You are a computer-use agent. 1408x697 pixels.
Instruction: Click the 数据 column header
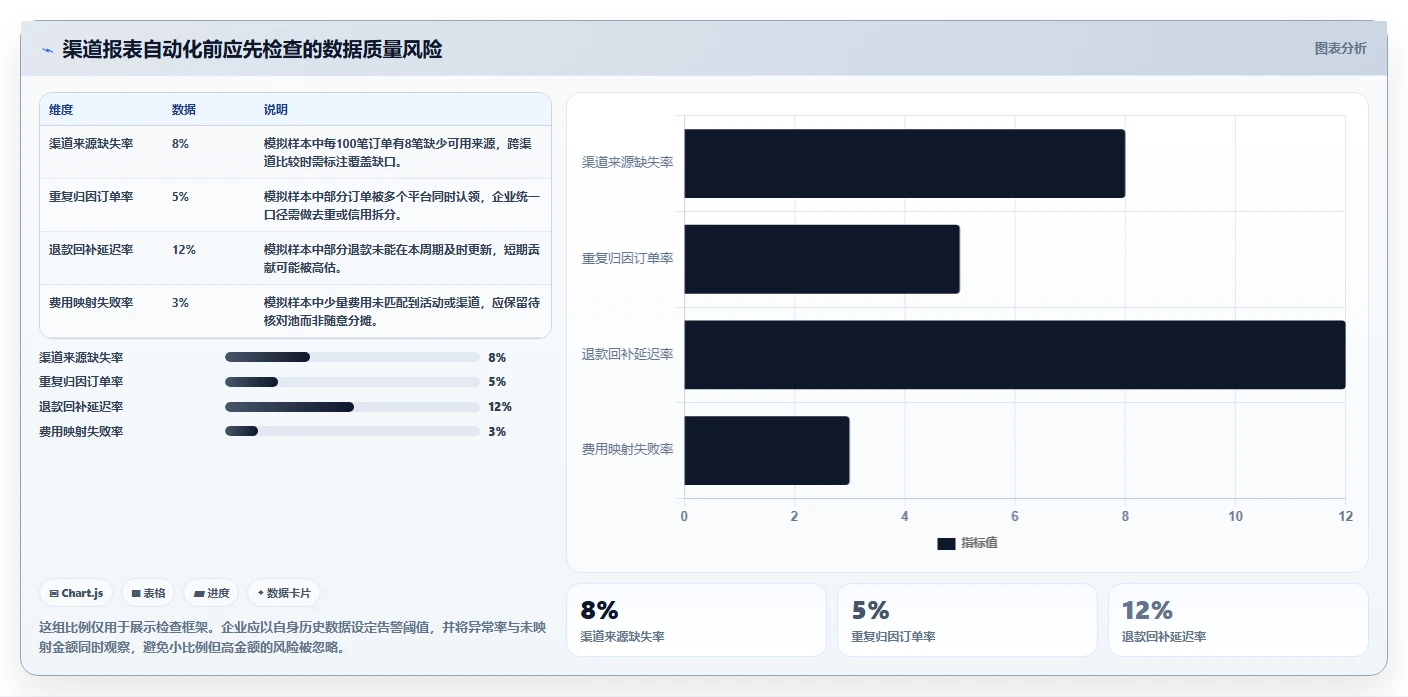tap(184, 110)
